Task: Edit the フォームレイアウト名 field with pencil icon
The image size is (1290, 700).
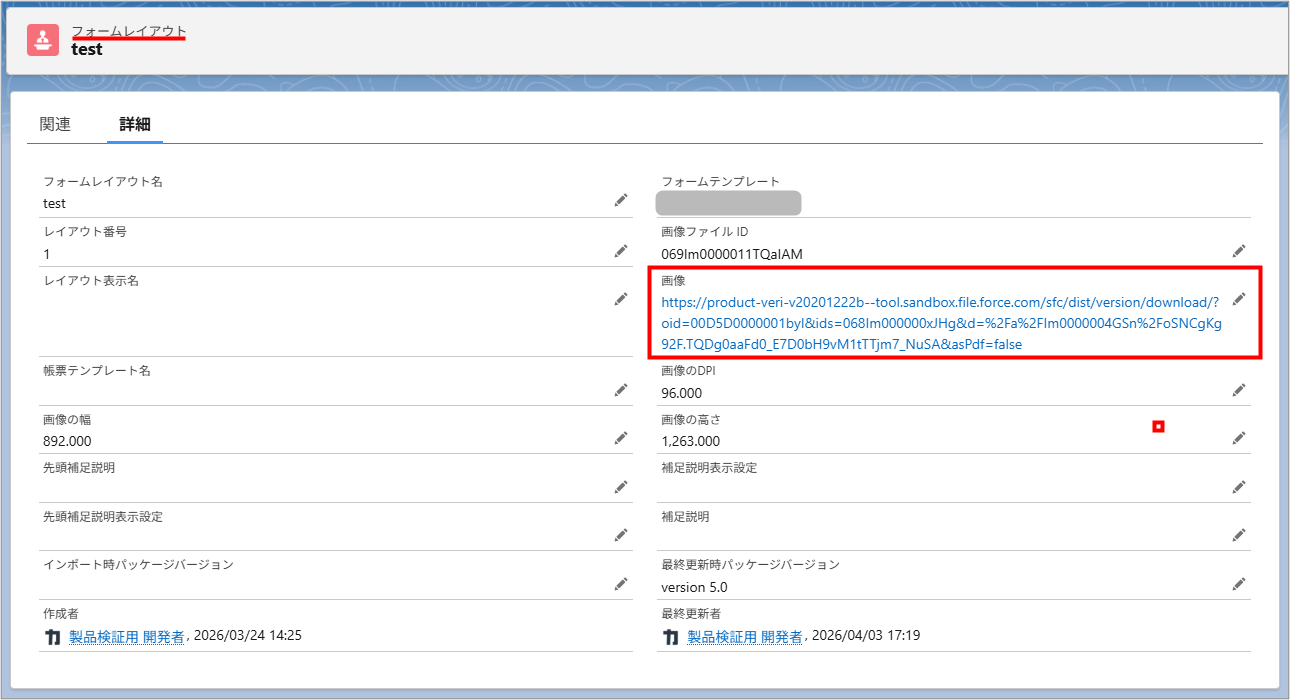Action: click(621, 201)
